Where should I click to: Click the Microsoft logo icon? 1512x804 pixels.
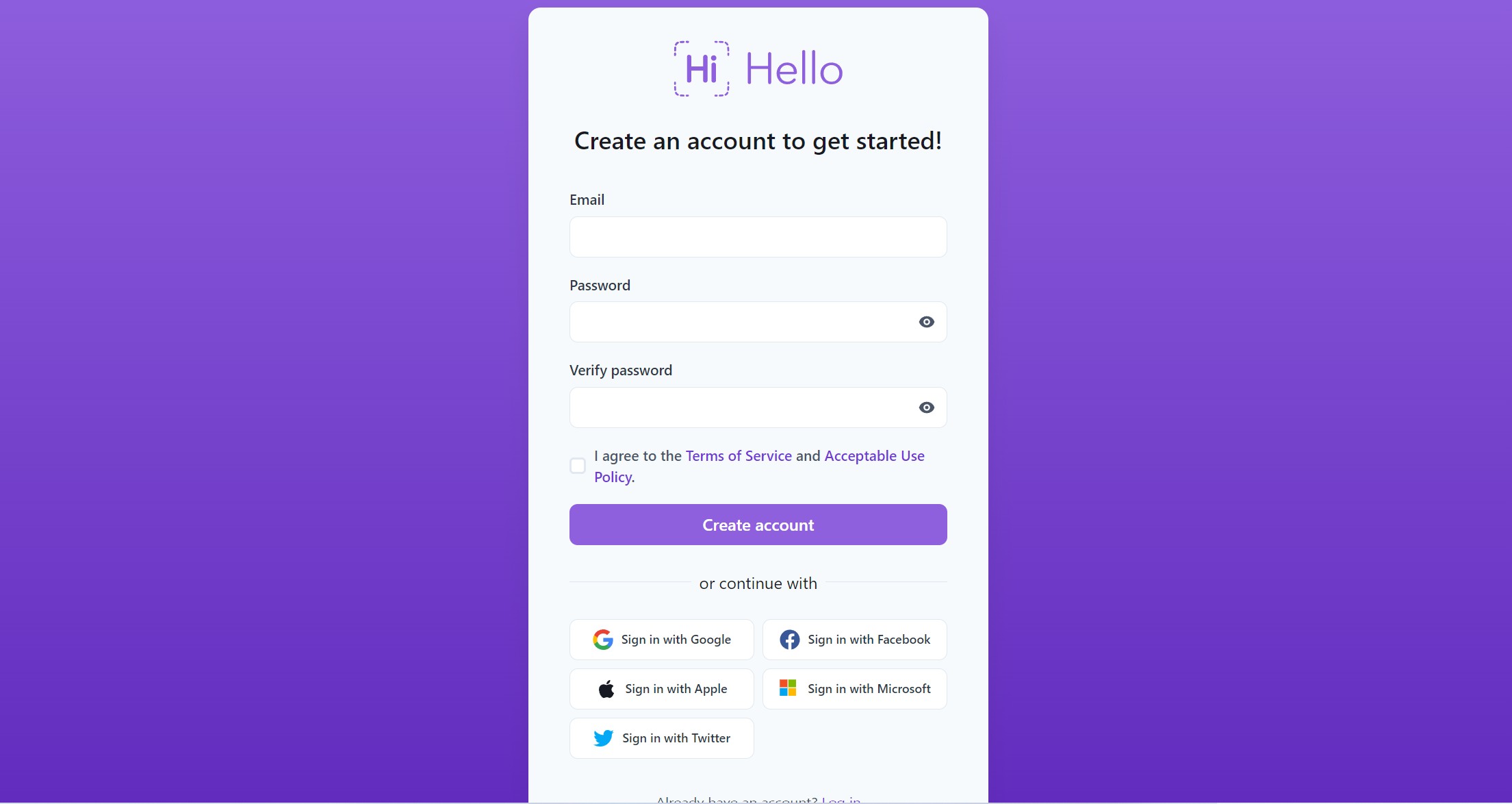pyautogui.click(x=788, y=688)
